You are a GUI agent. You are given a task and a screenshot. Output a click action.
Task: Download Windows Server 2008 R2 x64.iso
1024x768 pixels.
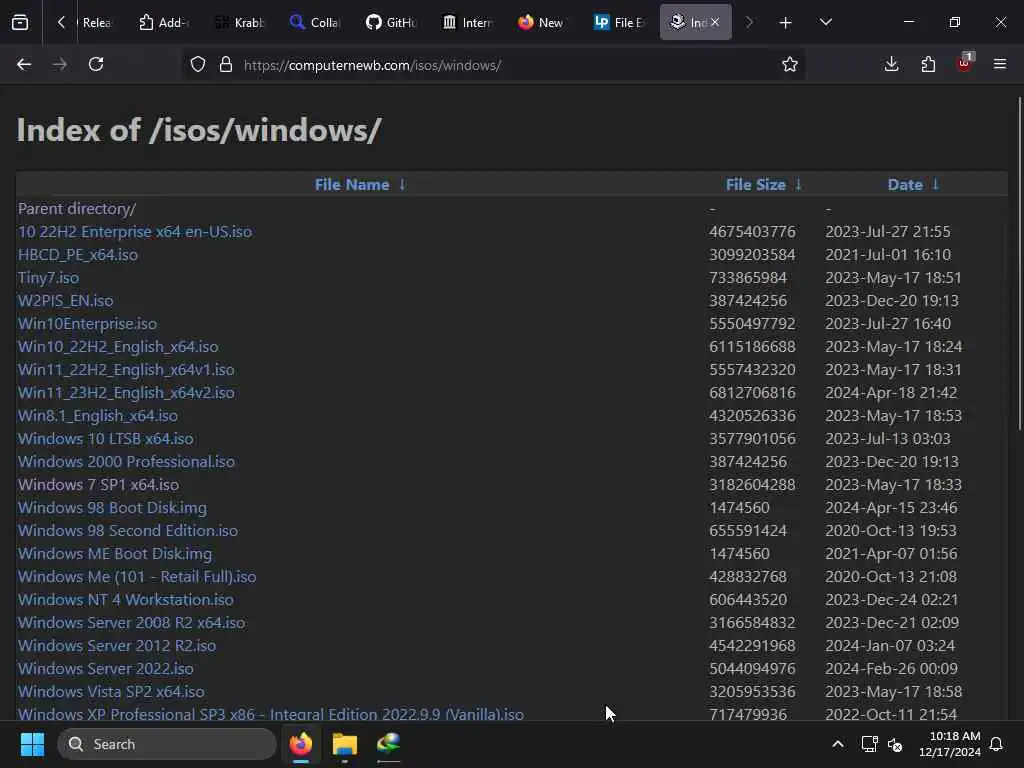coord(132,622)
